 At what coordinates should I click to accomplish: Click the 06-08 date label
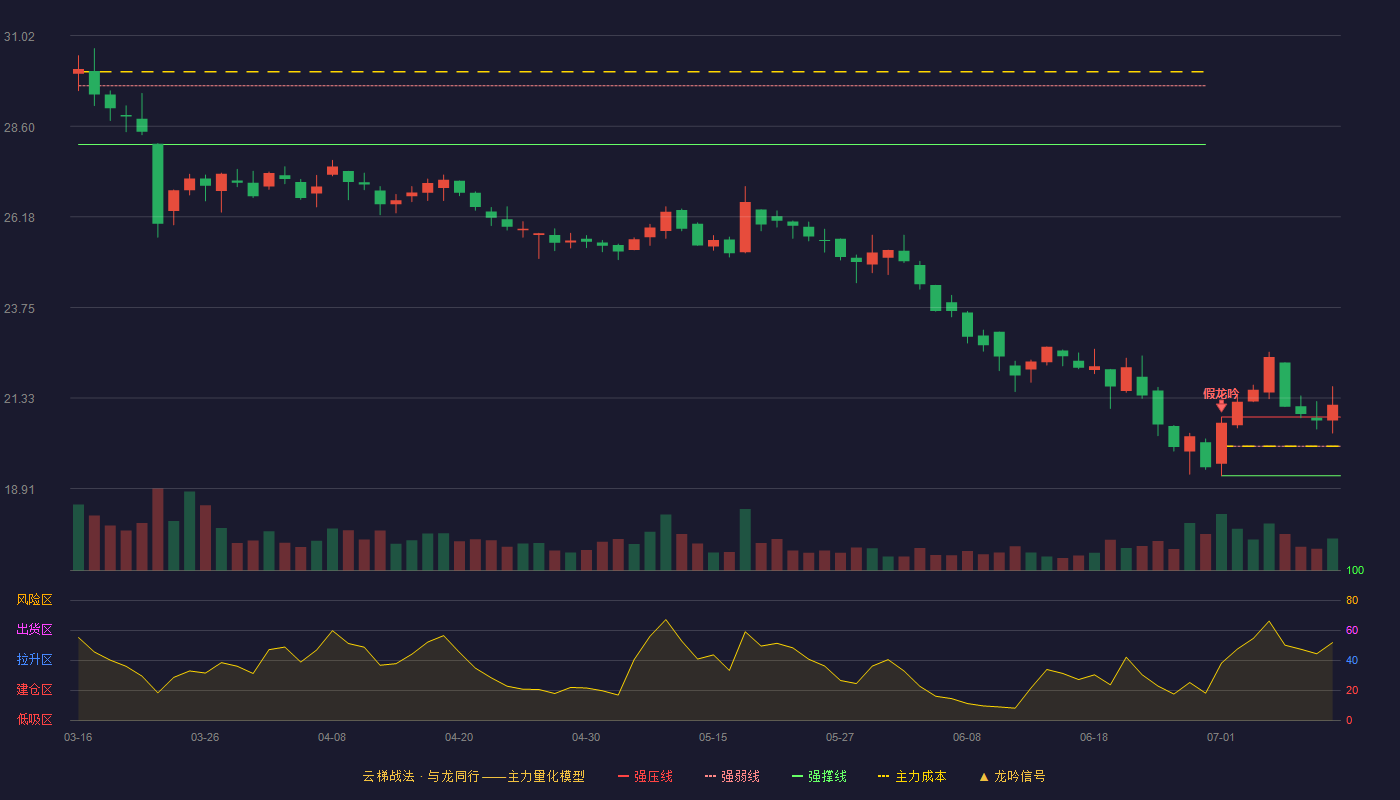pyautogui.click(x=967, y=737)
